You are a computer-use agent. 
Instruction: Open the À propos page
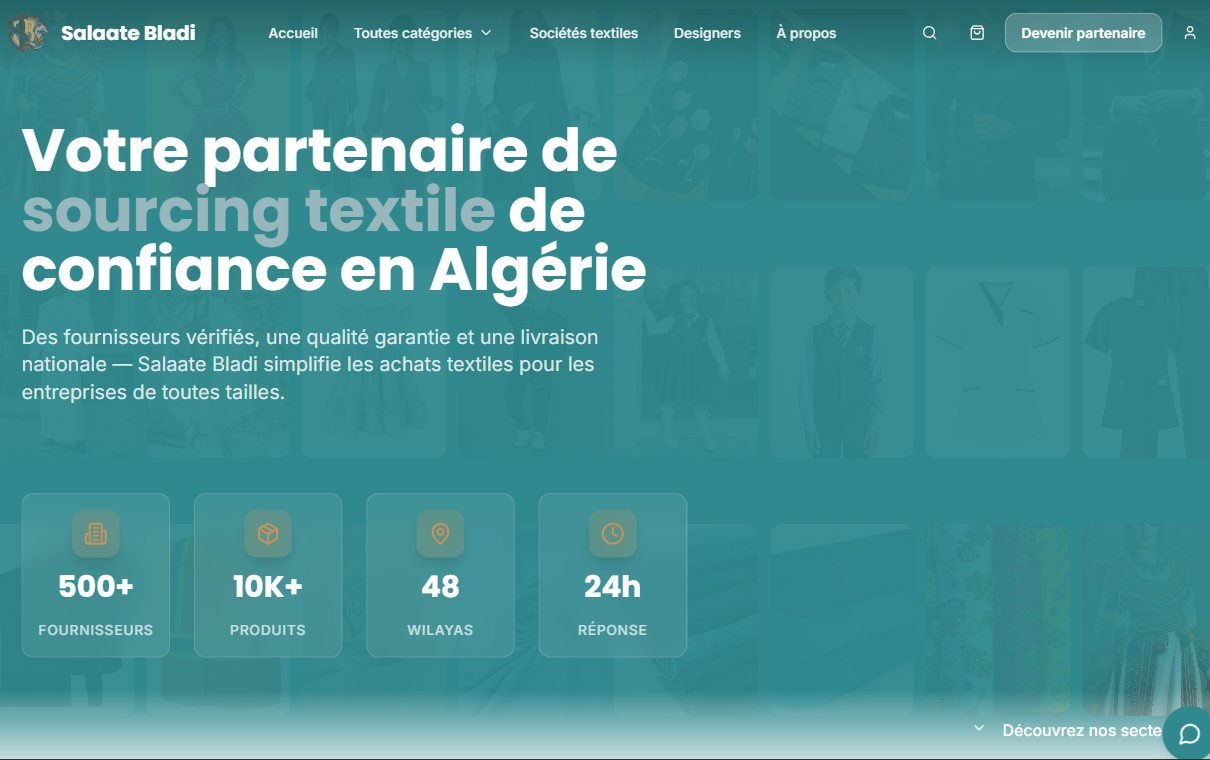click(x=806, y=33)
